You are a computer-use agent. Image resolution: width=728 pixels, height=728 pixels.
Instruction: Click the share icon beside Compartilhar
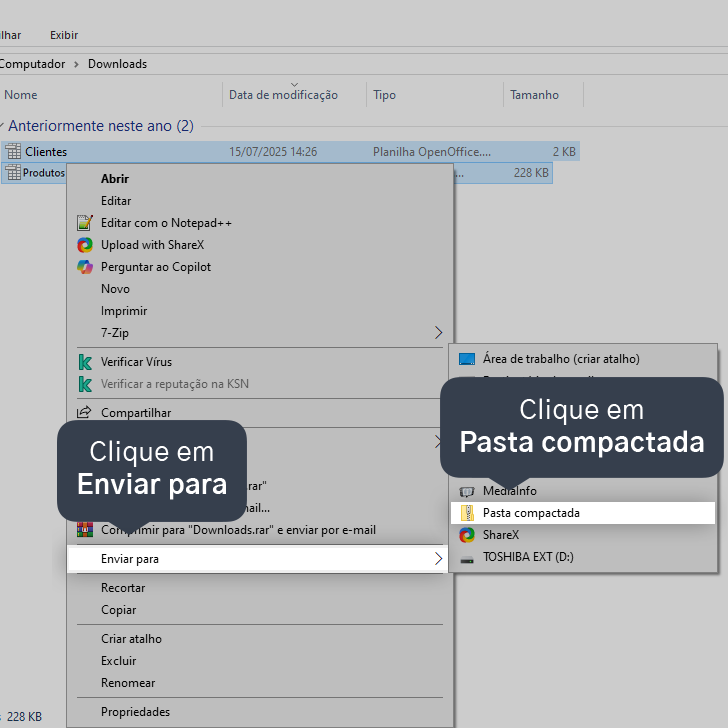[x=84, y=412]
